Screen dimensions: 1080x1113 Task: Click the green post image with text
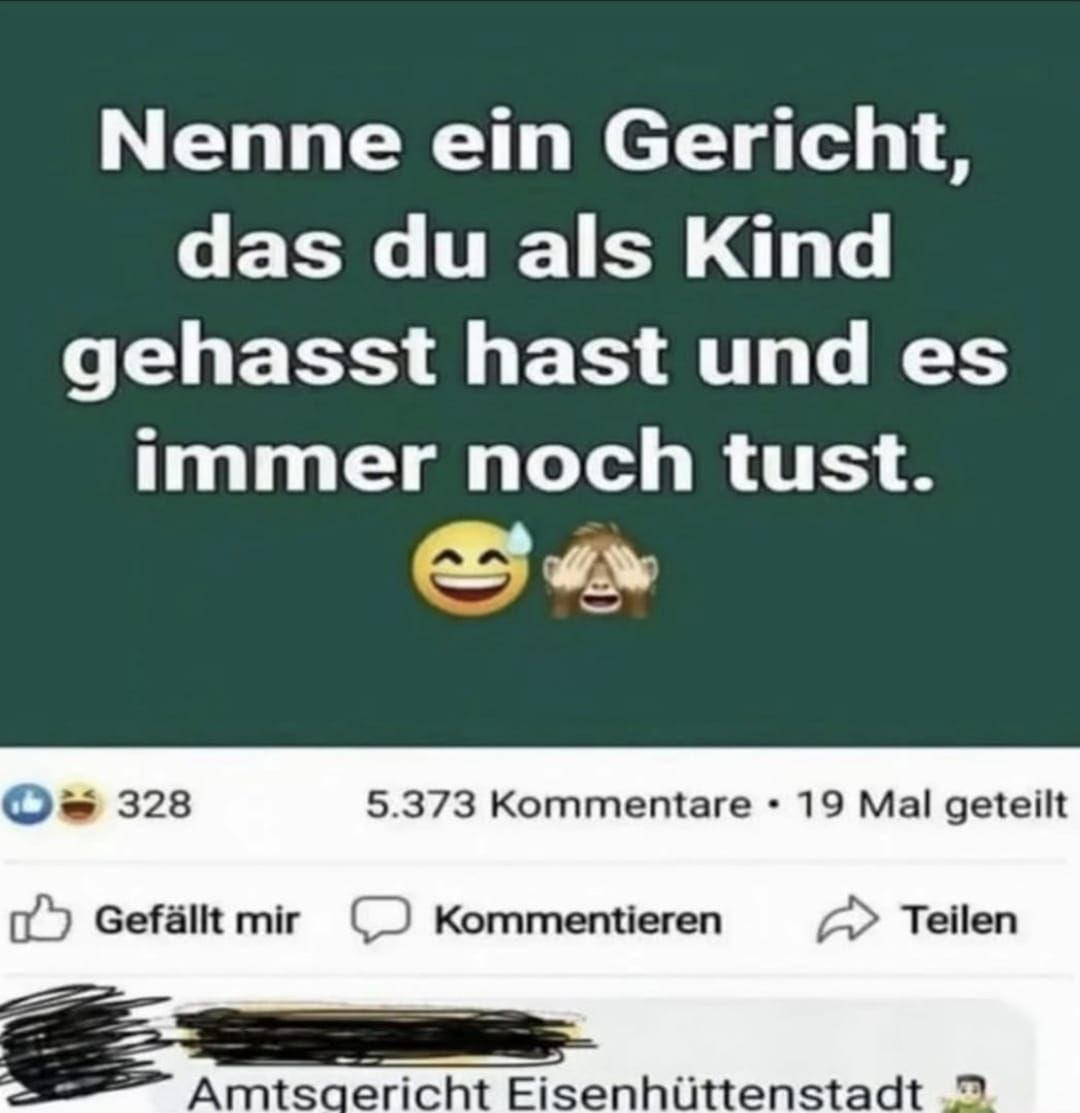pos(540,373)
